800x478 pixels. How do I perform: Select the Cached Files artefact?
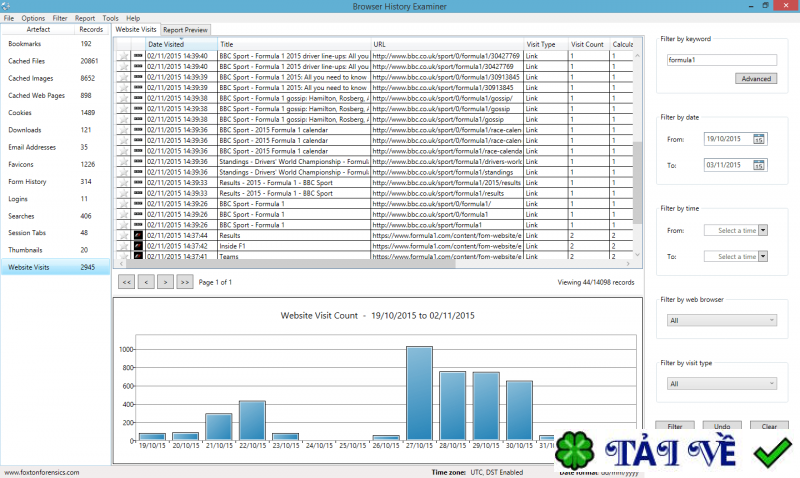click(55, 61)
